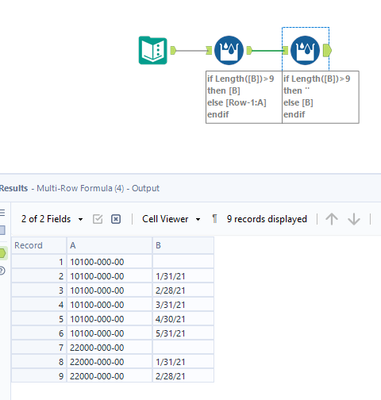Select the 1/31/21 cell in record 2

[x=183, y=276]
